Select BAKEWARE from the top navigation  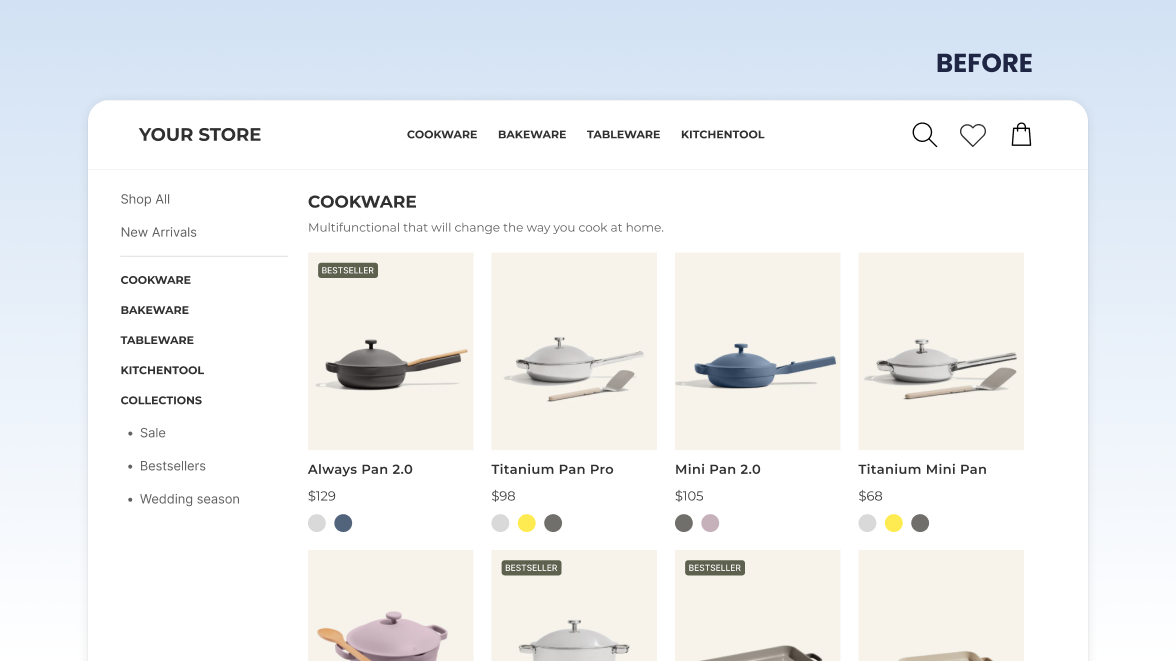click(532, 134)
